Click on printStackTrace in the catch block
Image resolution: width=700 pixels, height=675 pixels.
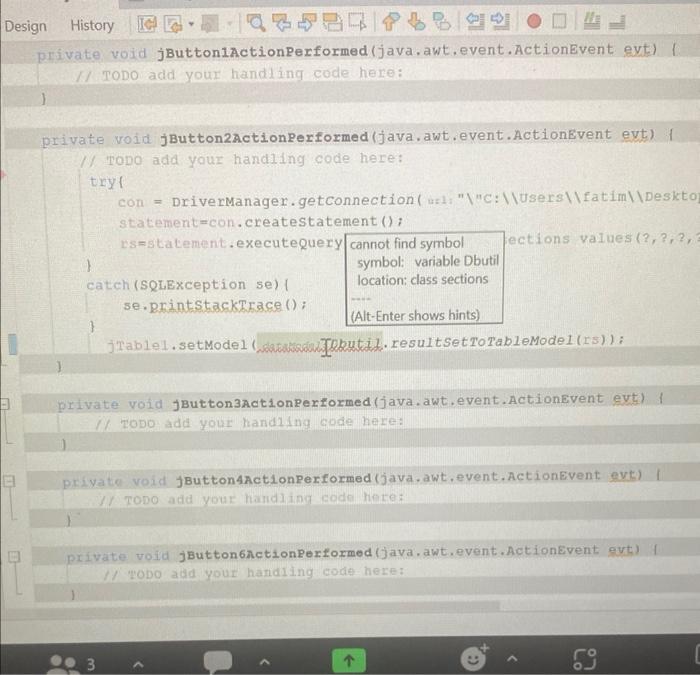(x=216, y=305)
